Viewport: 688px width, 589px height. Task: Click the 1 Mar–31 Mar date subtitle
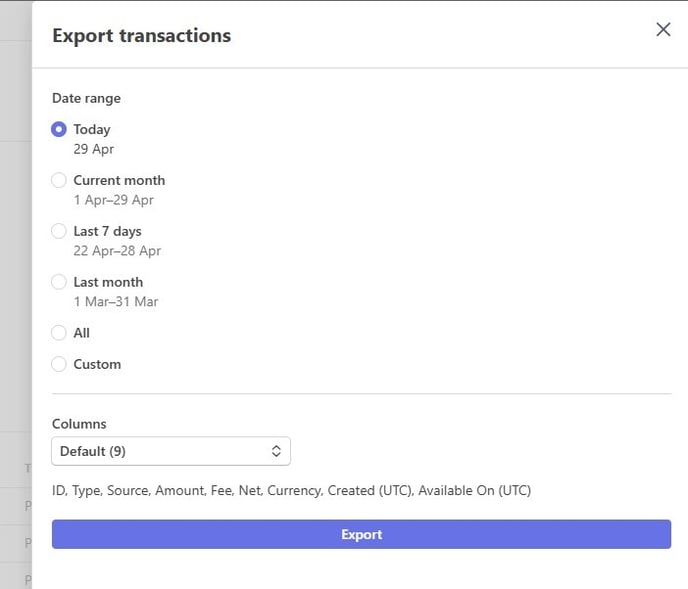tap(115, 302)
